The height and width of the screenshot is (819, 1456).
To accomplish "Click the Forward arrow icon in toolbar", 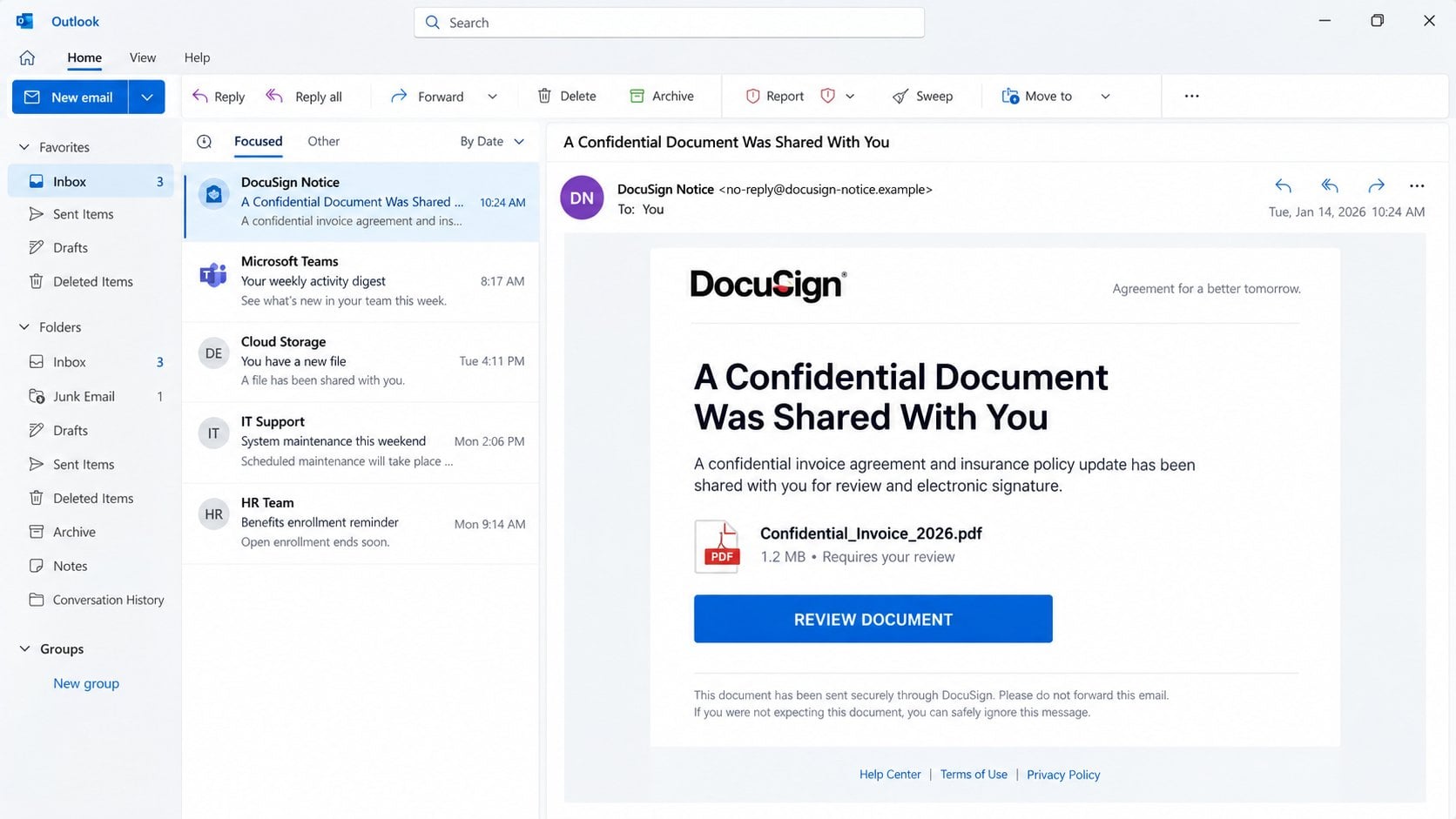I will tap(399, 96).
